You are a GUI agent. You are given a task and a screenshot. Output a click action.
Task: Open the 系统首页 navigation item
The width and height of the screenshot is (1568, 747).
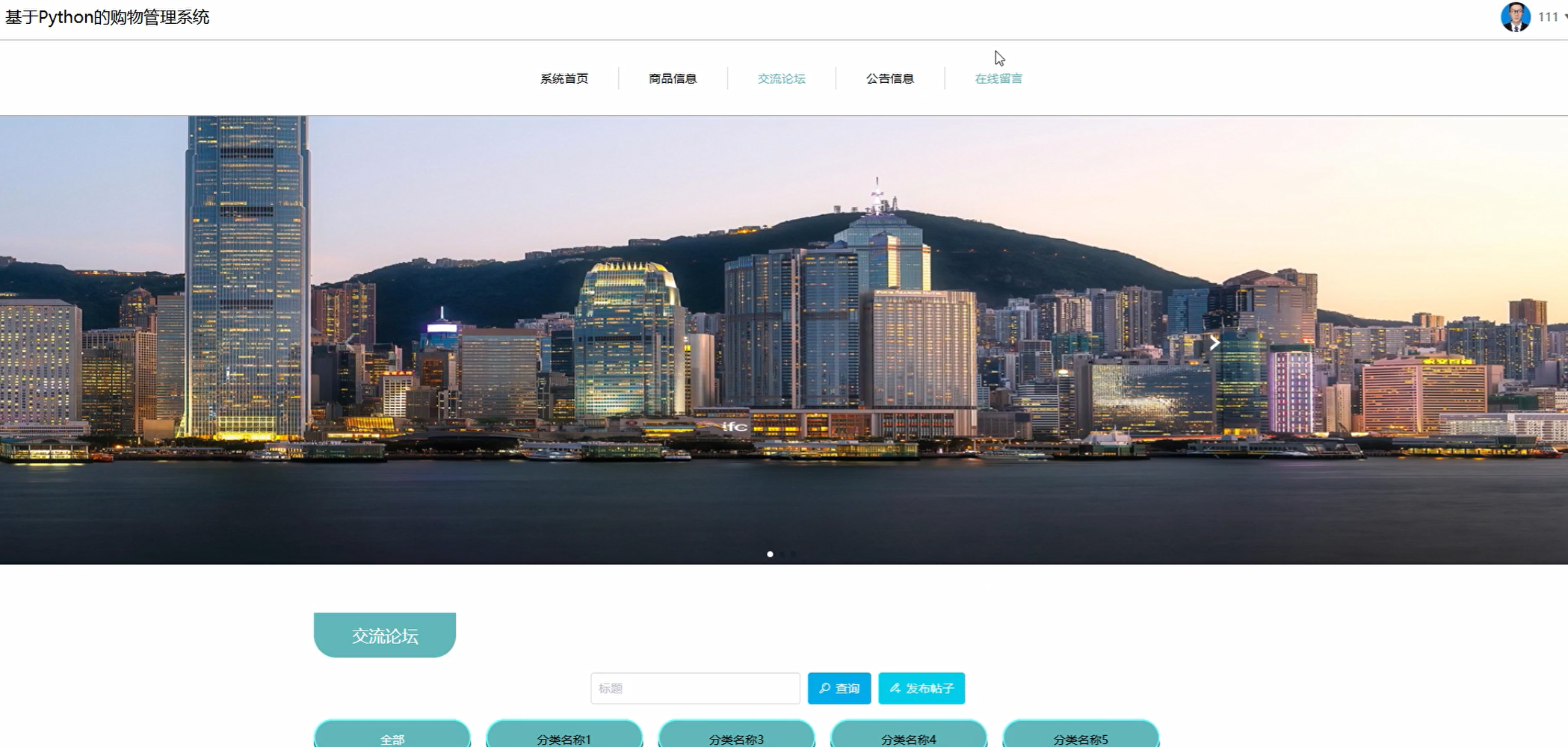564,78
